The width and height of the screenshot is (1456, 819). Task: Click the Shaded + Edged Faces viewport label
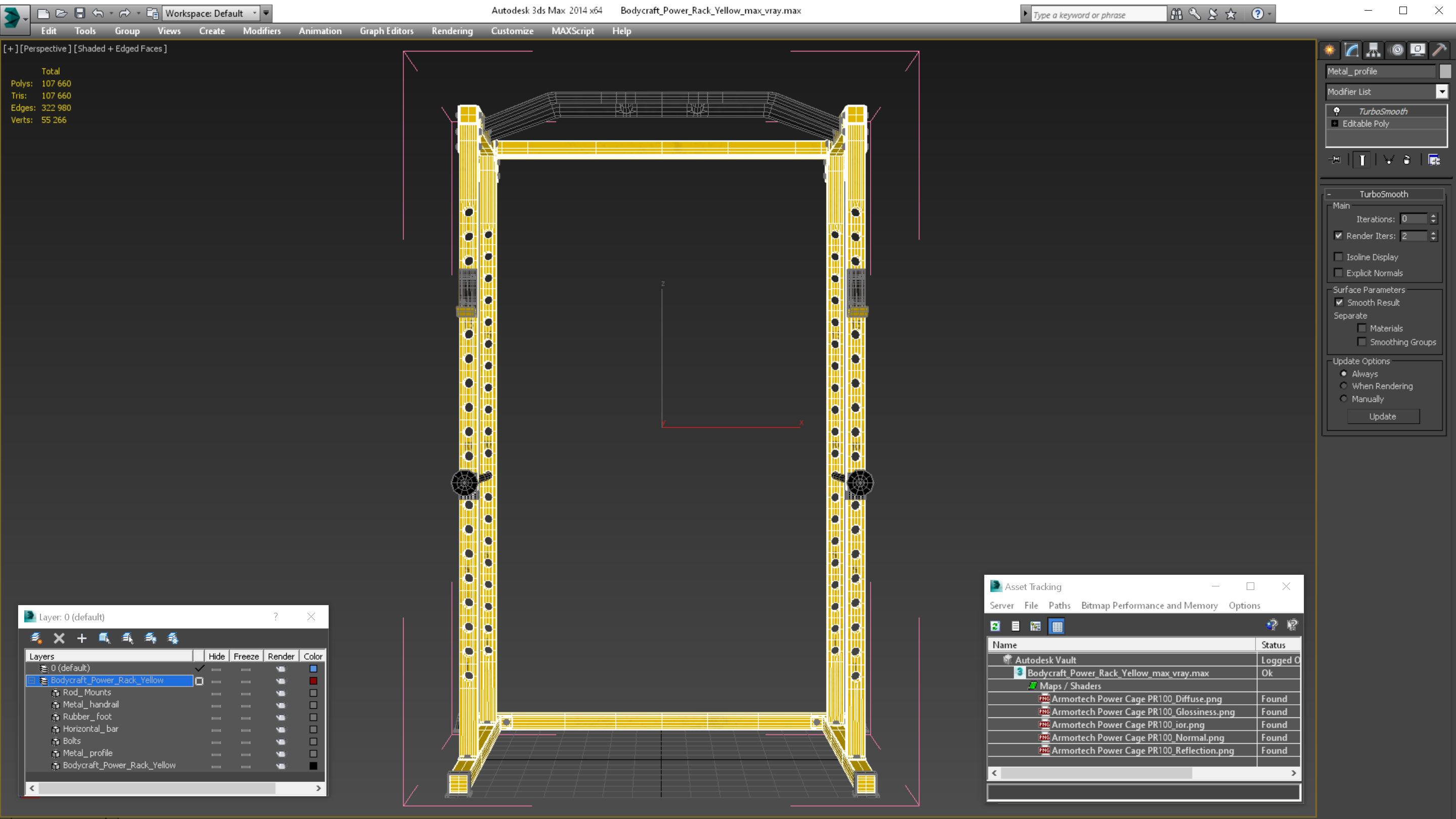(120, 49)
